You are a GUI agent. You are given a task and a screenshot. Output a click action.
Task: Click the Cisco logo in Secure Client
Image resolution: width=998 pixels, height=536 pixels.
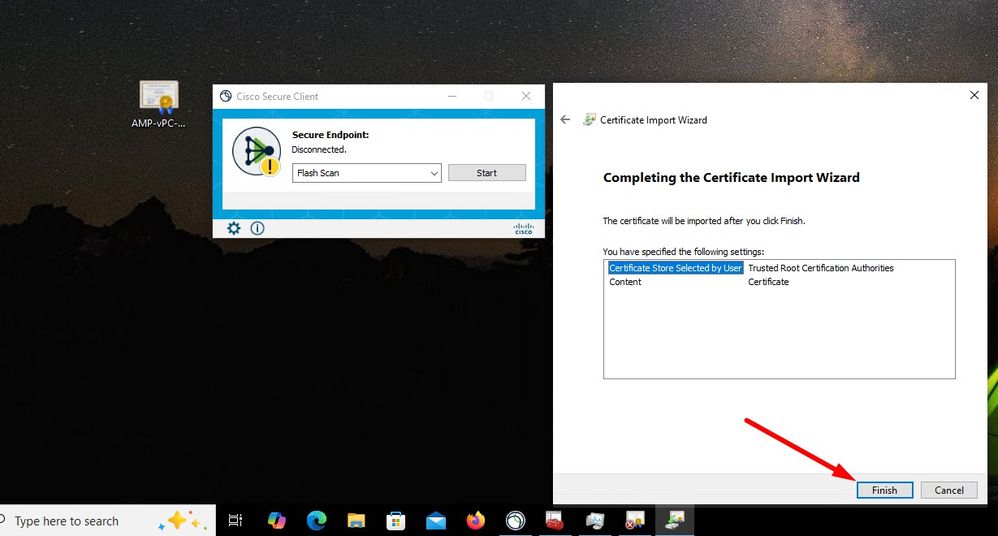pos(523,229)
